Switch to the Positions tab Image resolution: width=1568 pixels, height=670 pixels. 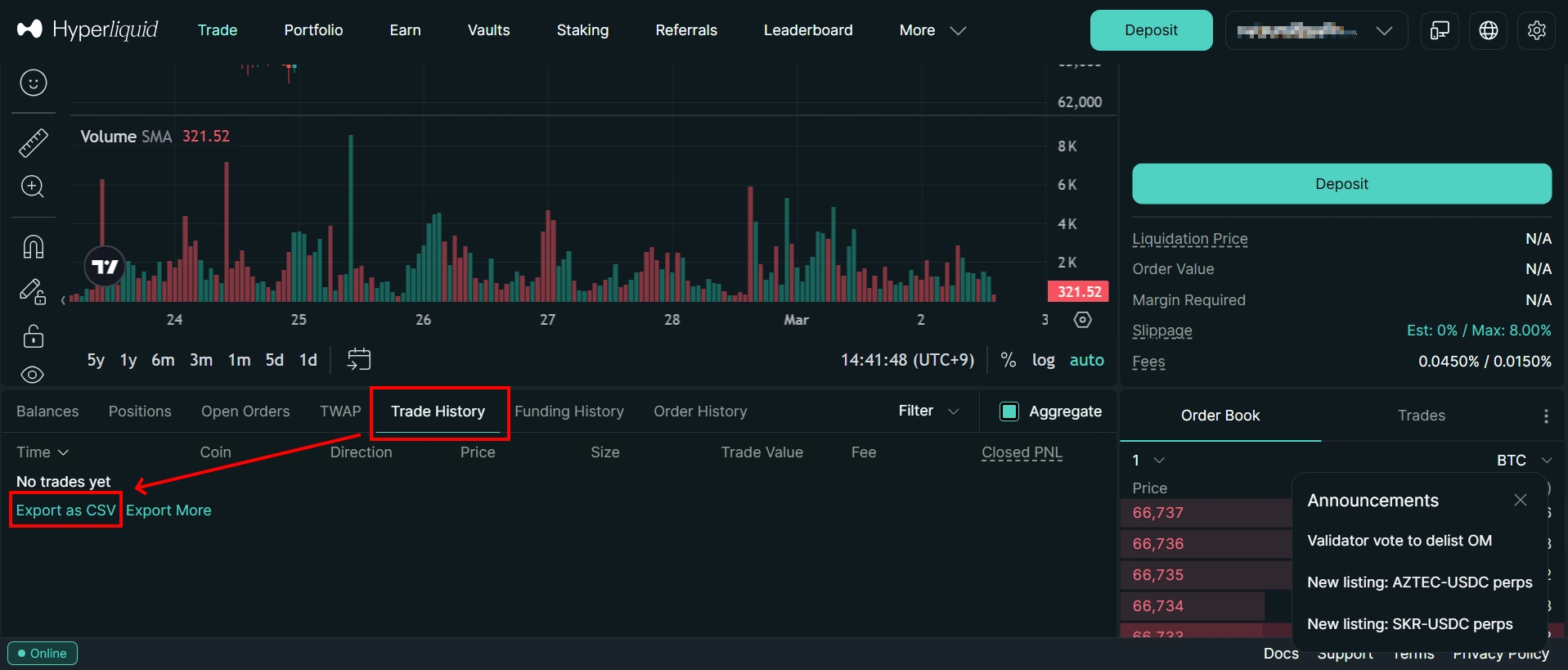coord(140,411)
